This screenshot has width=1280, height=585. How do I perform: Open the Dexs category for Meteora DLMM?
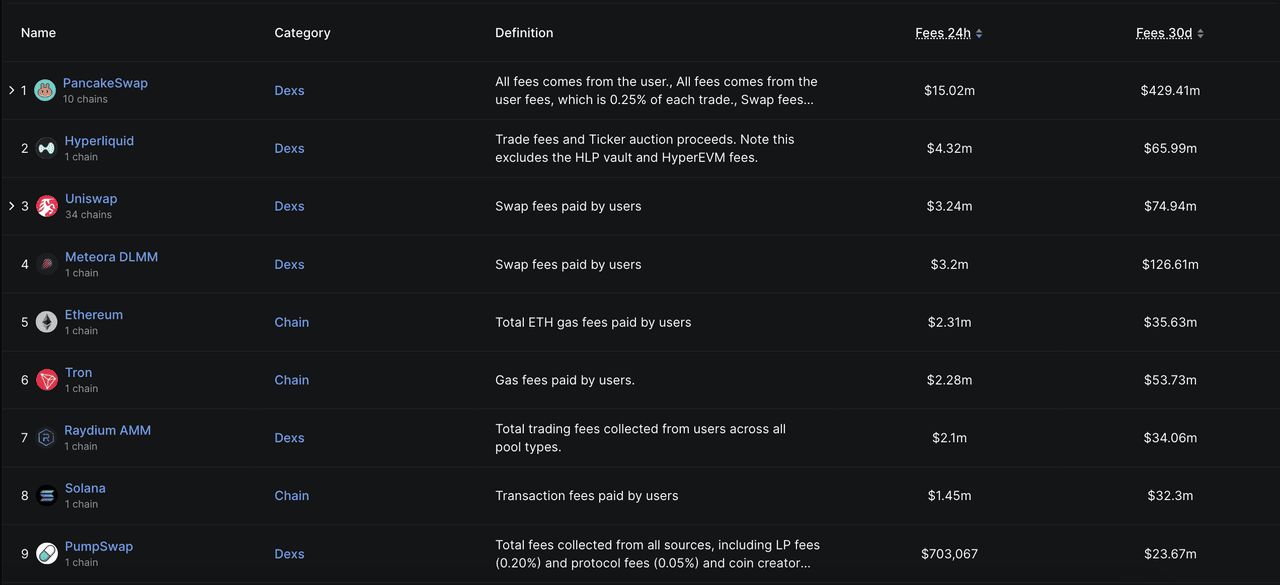pyautogui.click(x=289, y=264)
